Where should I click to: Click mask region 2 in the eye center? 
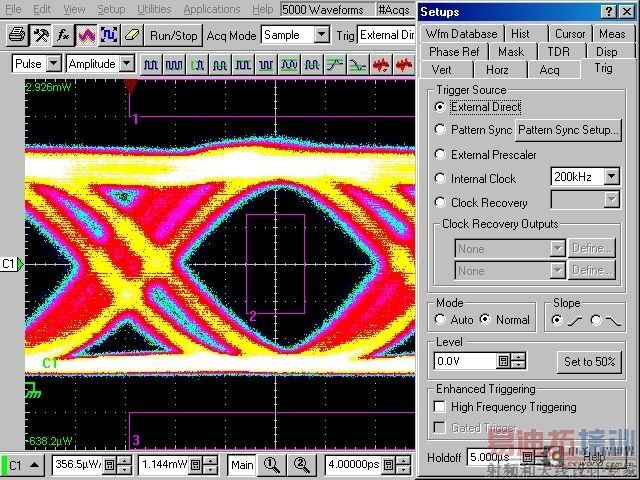coord(276,264)
